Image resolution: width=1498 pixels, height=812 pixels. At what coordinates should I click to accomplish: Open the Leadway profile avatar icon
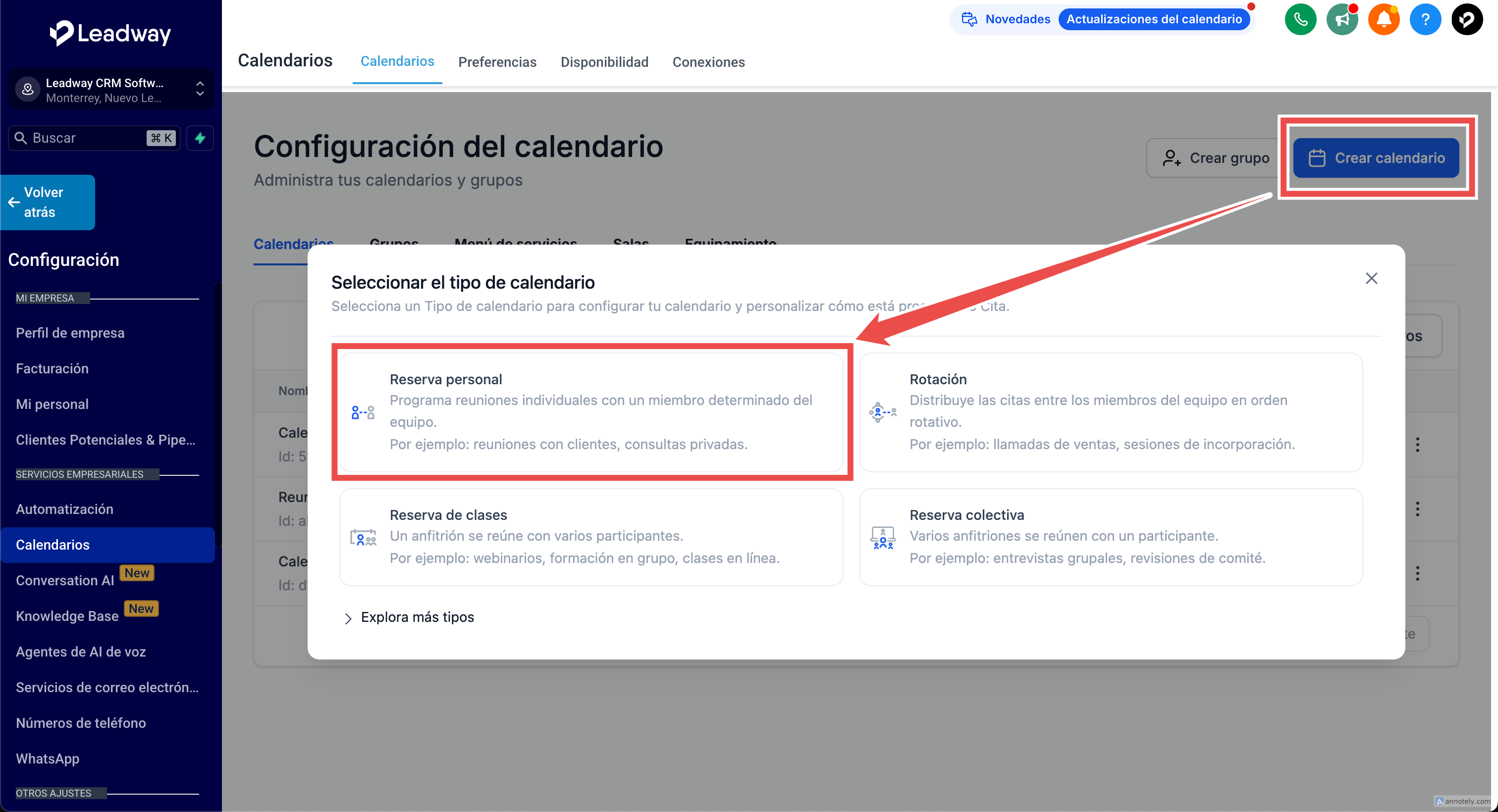coord(1467,20)
